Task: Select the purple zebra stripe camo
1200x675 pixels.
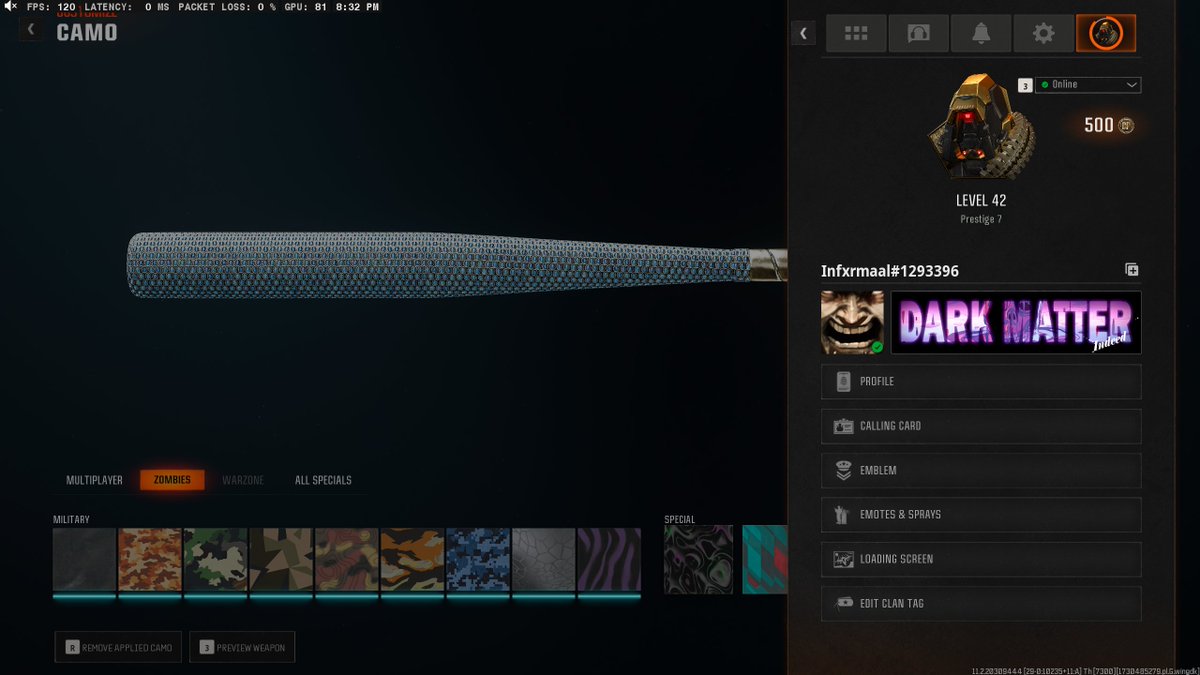Action: [609, 560]
